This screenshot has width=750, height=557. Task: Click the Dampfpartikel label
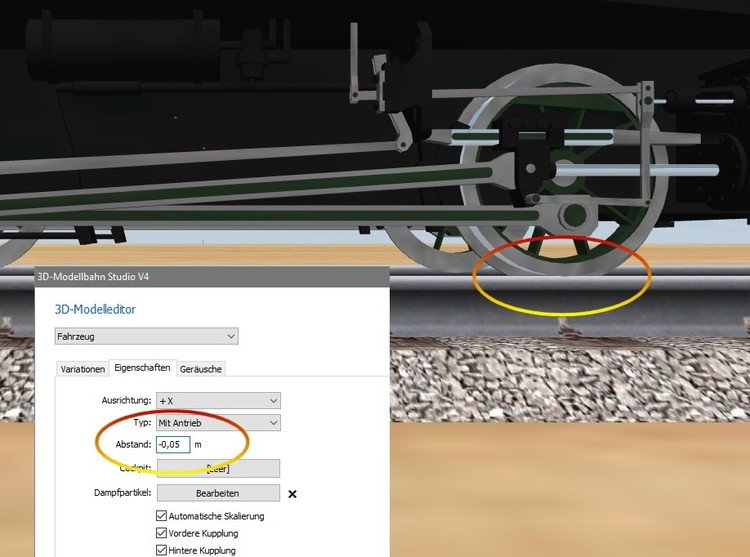coord(123,492)
